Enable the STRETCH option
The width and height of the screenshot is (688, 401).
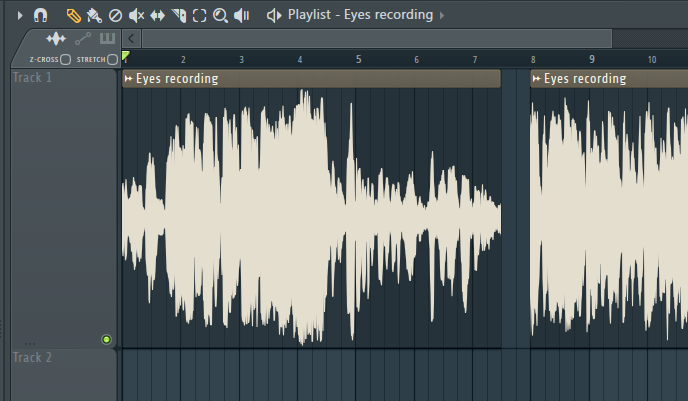coord(112,60)
